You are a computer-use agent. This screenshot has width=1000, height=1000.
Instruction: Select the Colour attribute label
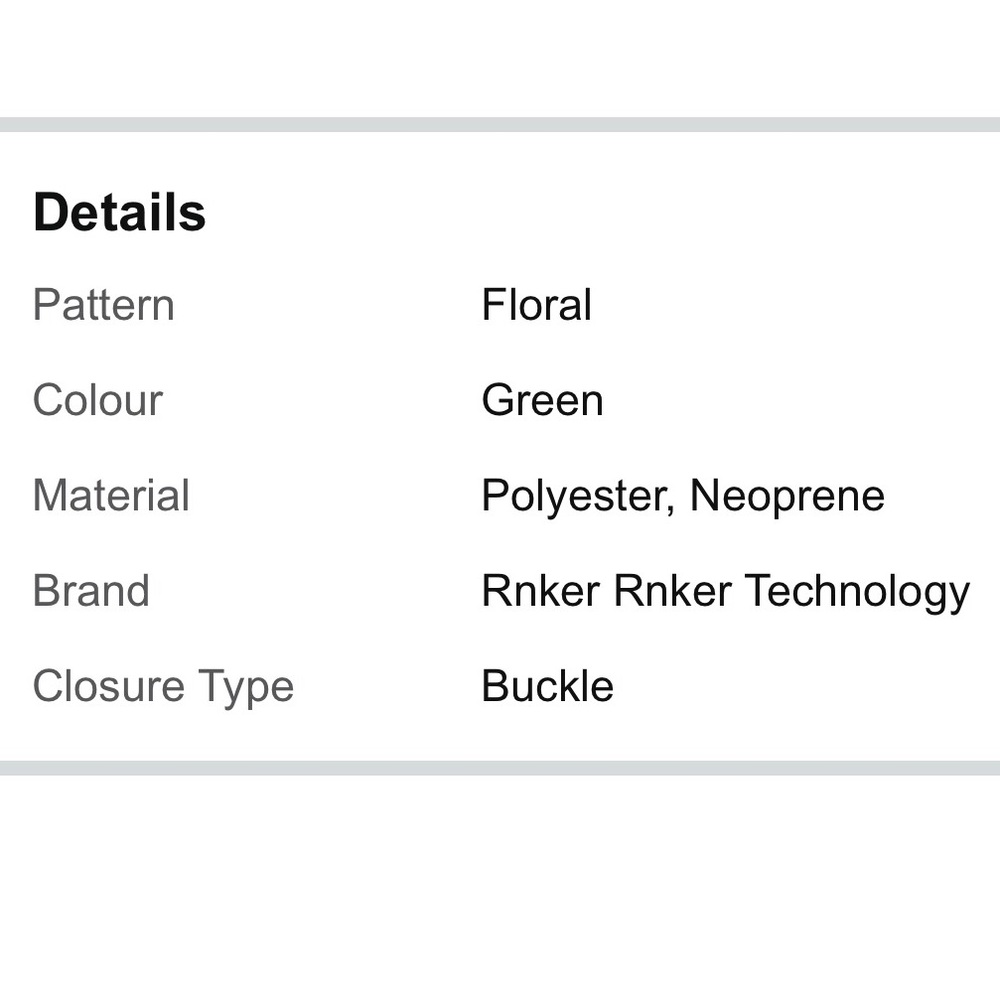(x=98, y=400)
